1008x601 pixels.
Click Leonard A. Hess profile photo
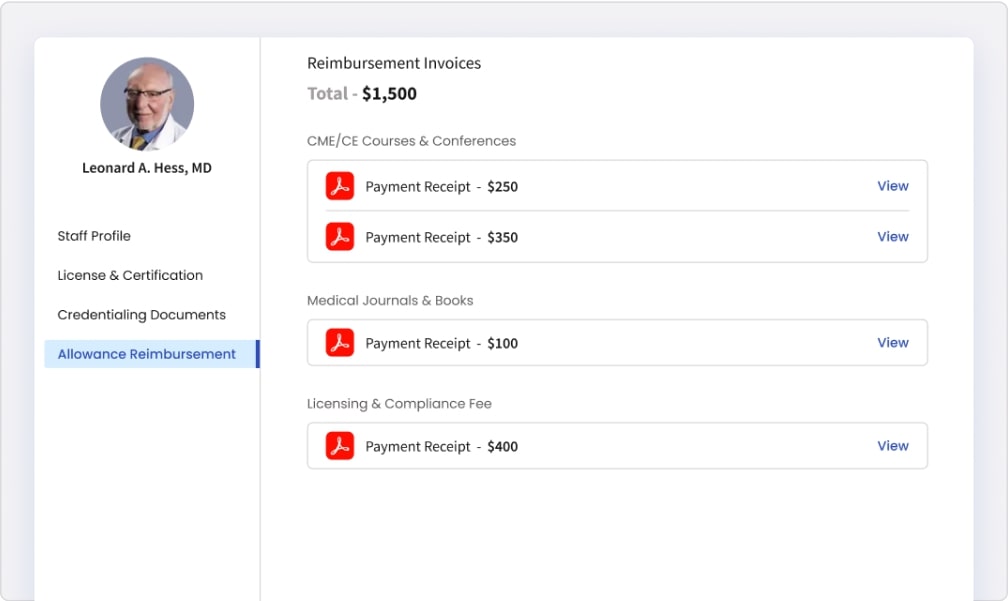pyautogui.click(x=147, y=104)
